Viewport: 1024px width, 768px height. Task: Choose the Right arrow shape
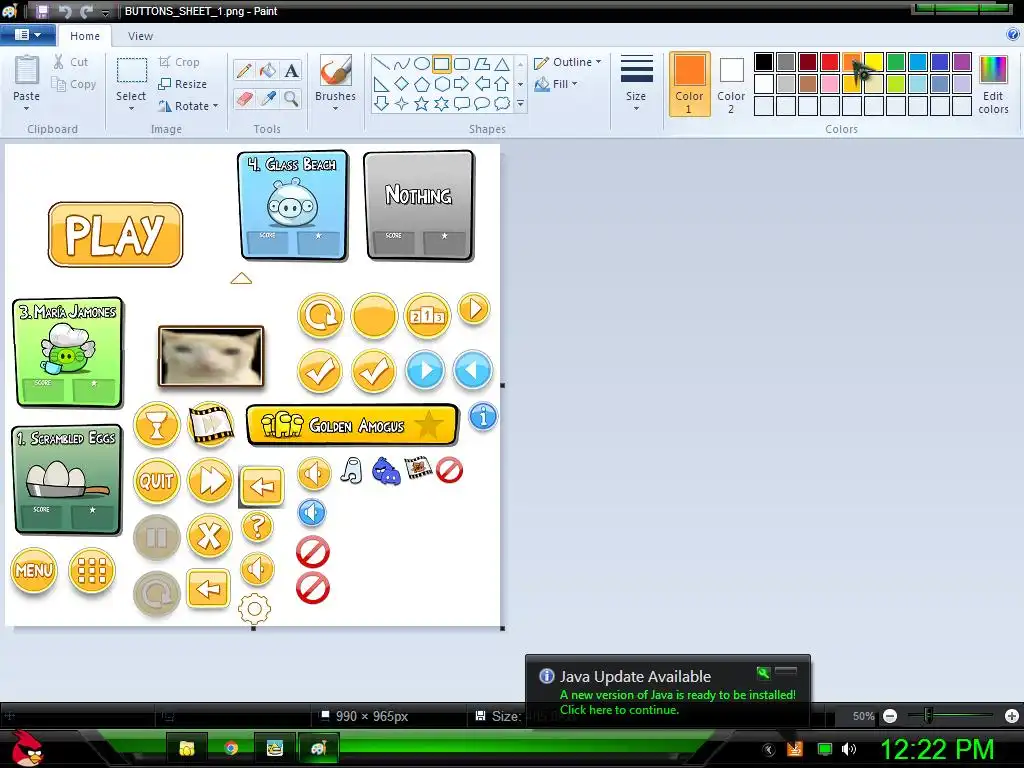[x=462, y=84]
